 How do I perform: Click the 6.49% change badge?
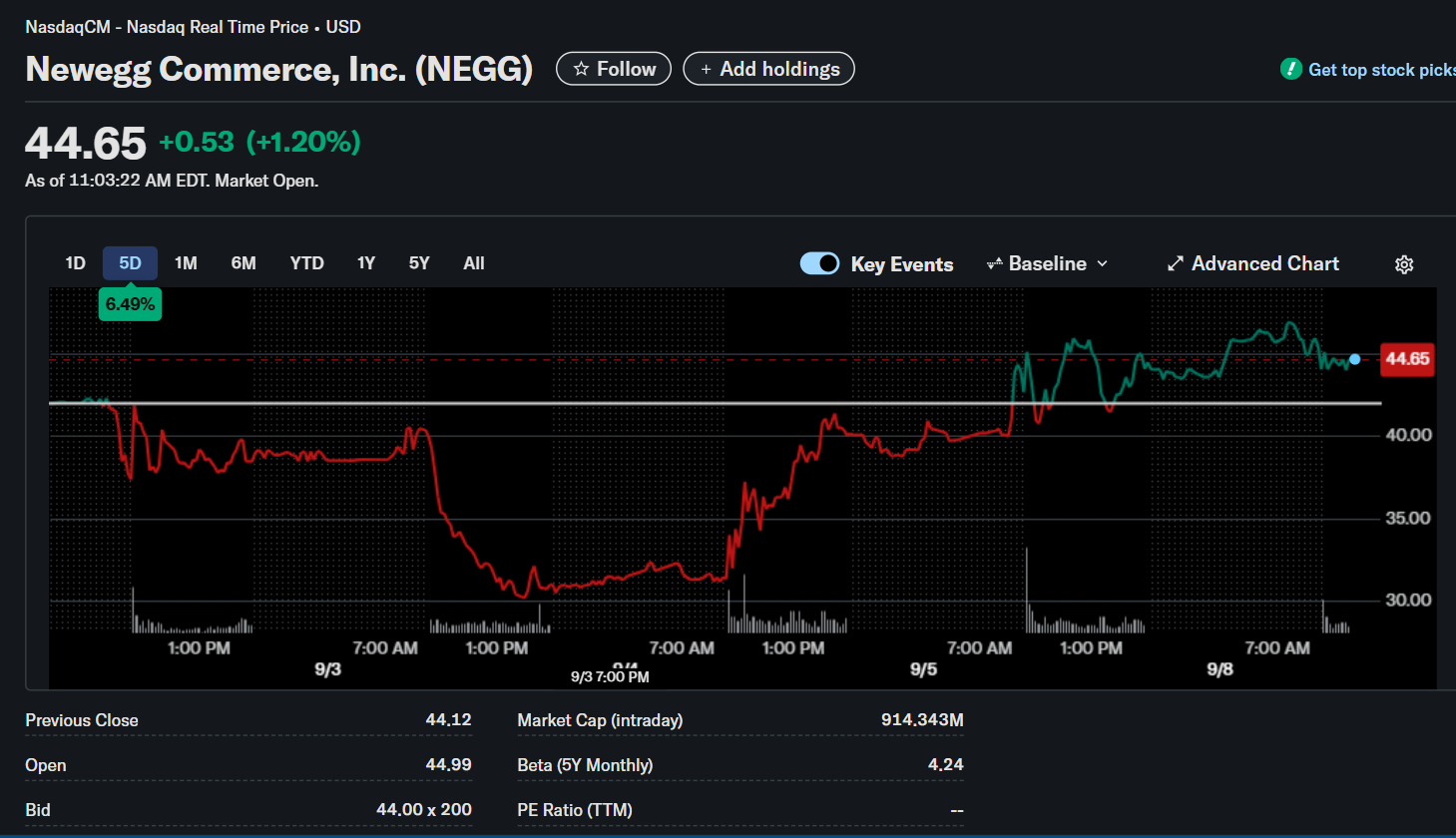coord(130,304)
